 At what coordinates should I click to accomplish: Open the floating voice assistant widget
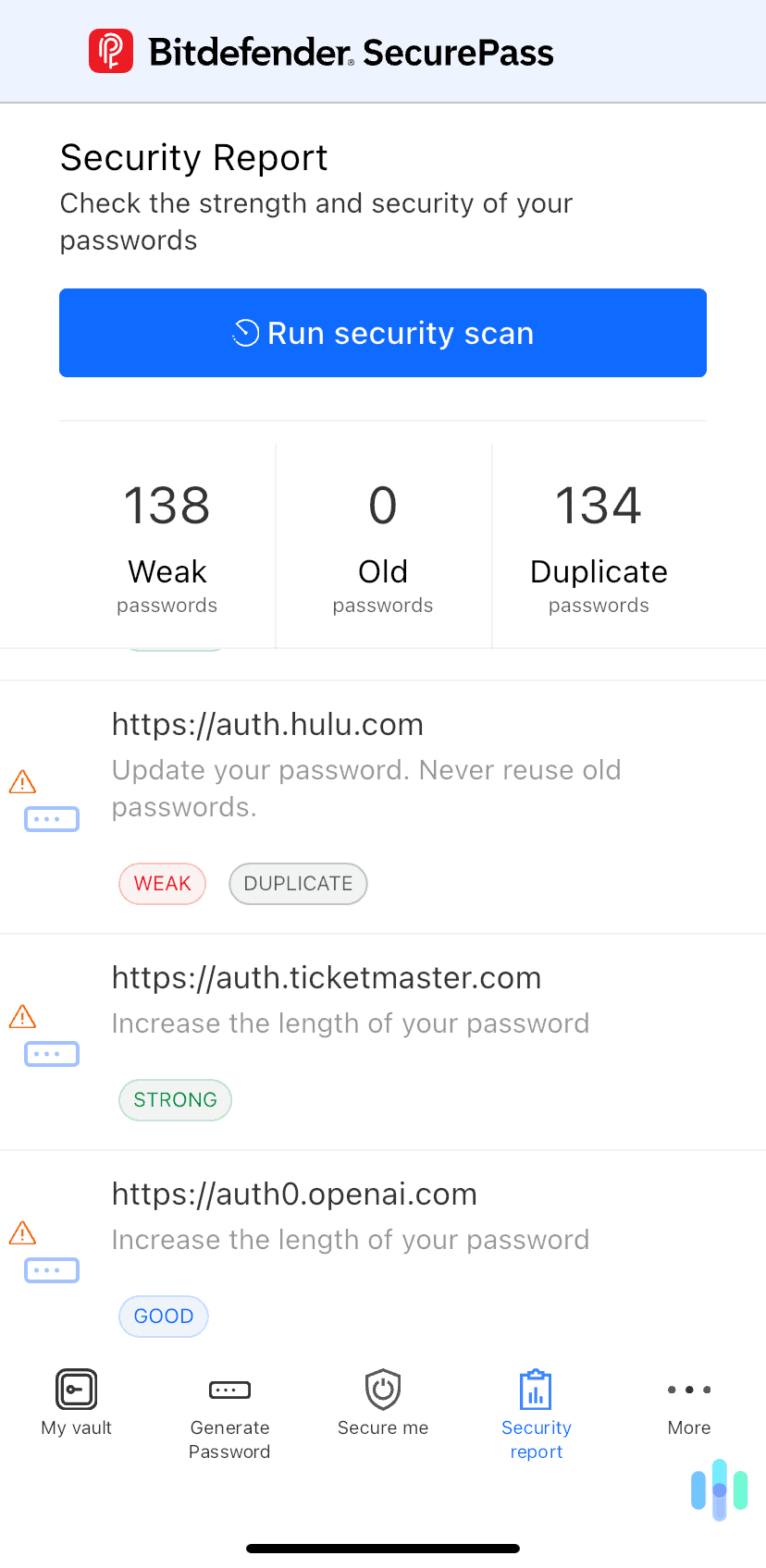click(718, 1488)
